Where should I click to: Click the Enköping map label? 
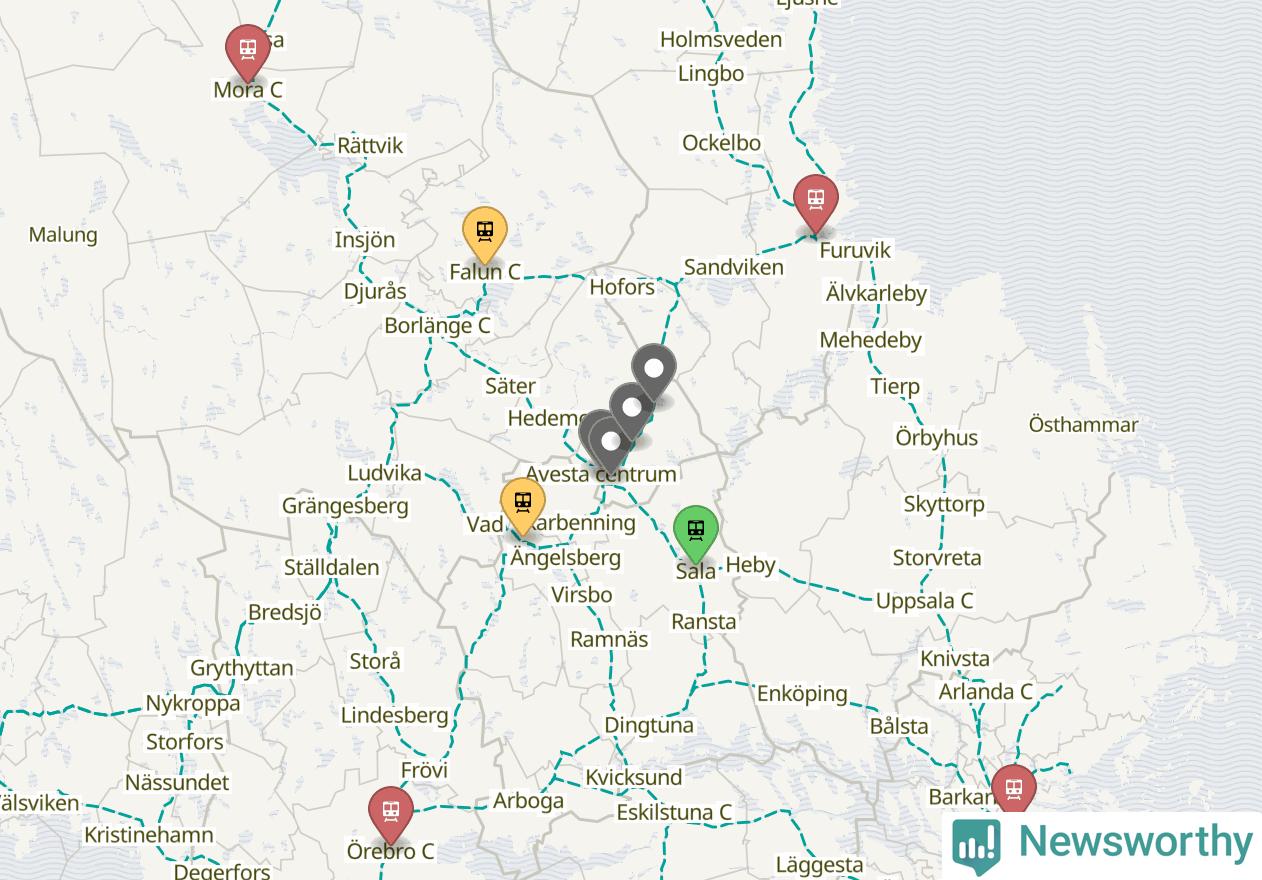tap(802, 693)
